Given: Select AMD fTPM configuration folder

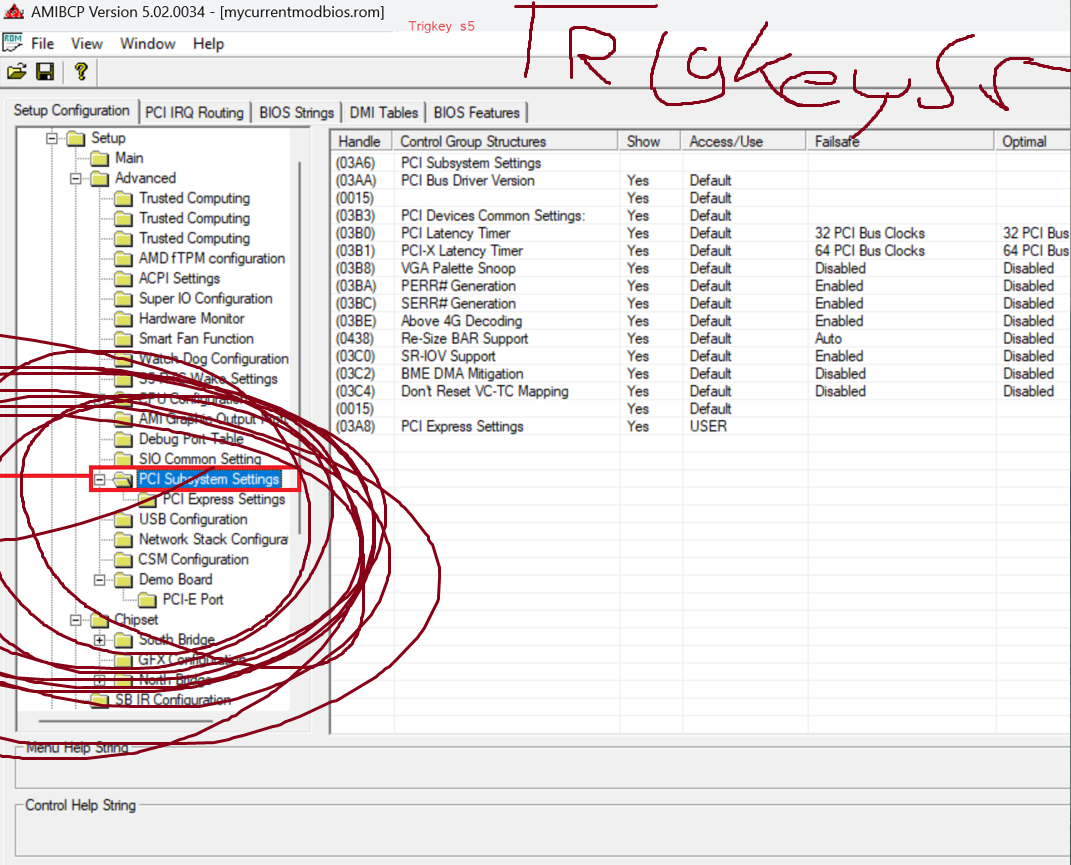Looking at the screenshot, I should 200,258.
